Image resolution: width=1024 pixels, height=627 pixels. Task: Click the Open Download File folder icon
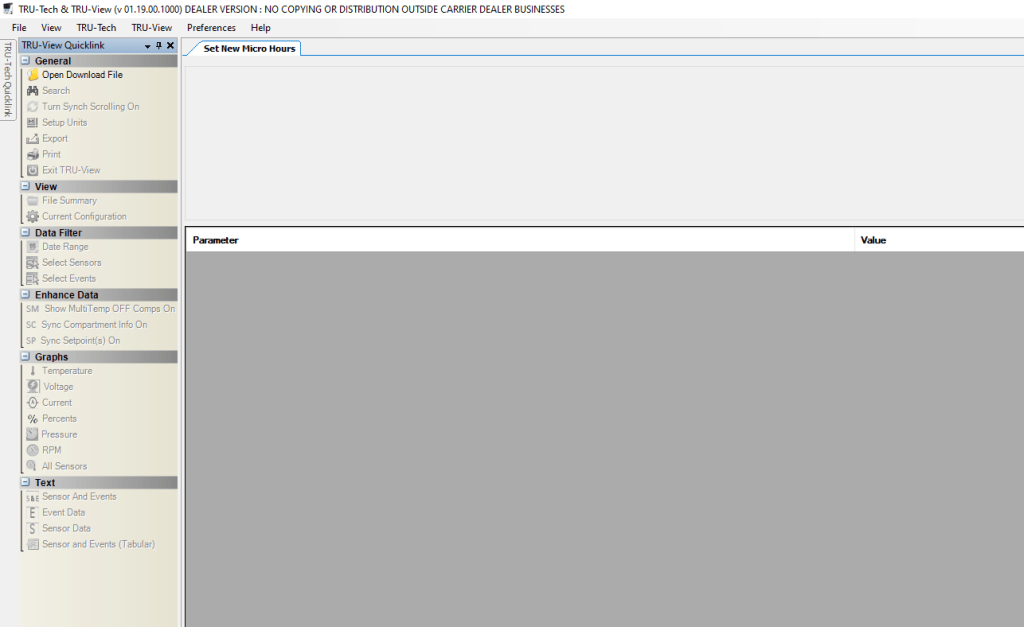pos(33,75)
